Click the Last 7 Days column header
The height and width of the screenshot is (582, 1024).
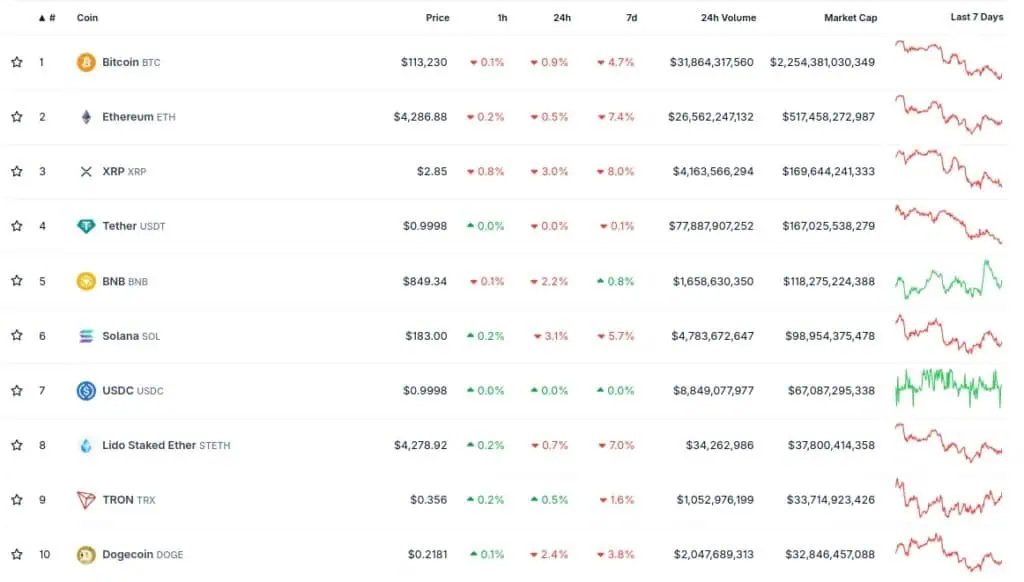pyautogui.click(x=977, y=17)
